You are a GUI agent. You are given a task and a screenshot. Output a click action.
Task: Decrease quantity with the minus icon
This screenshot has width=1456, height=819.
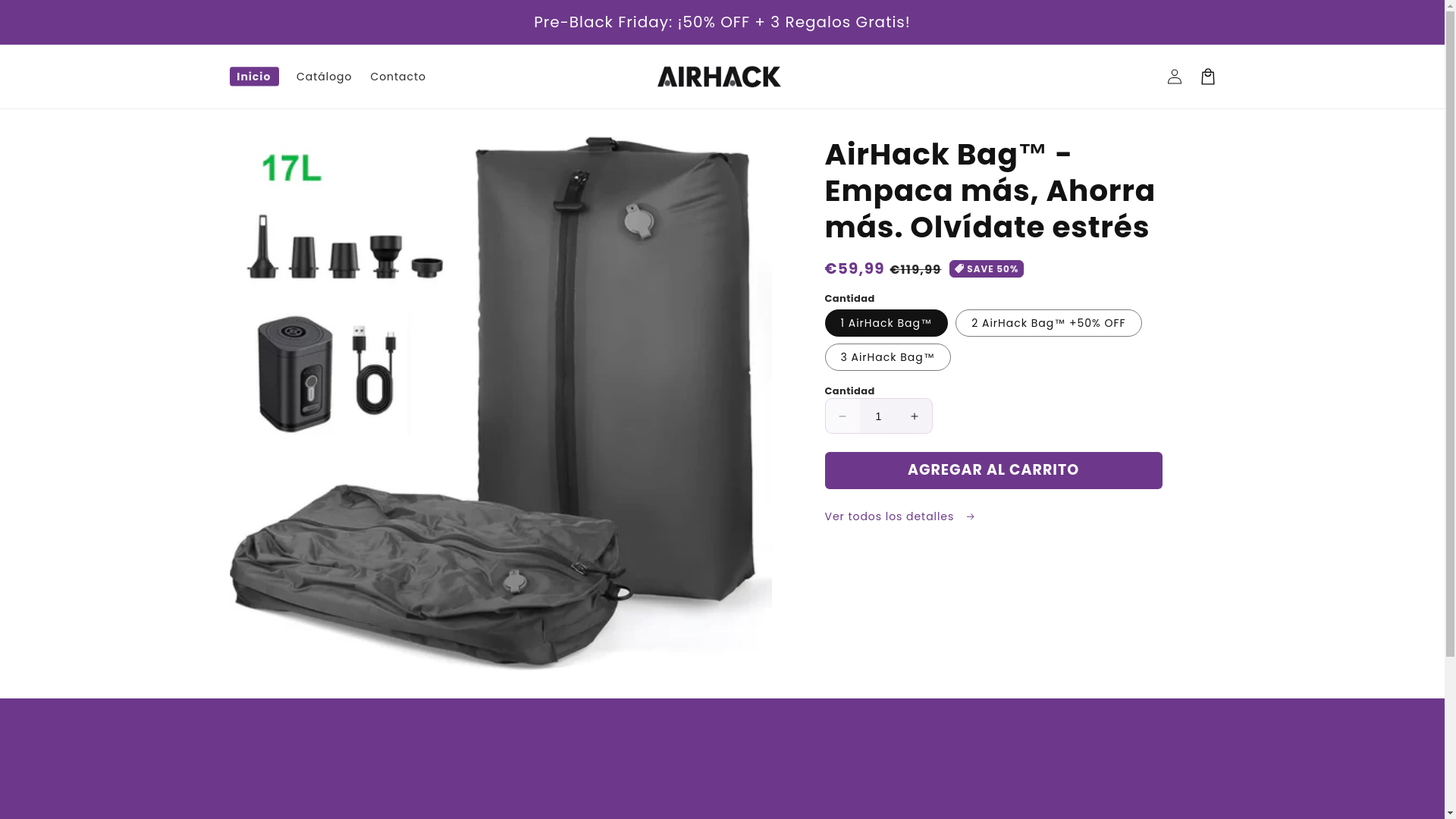coord(843,416)
